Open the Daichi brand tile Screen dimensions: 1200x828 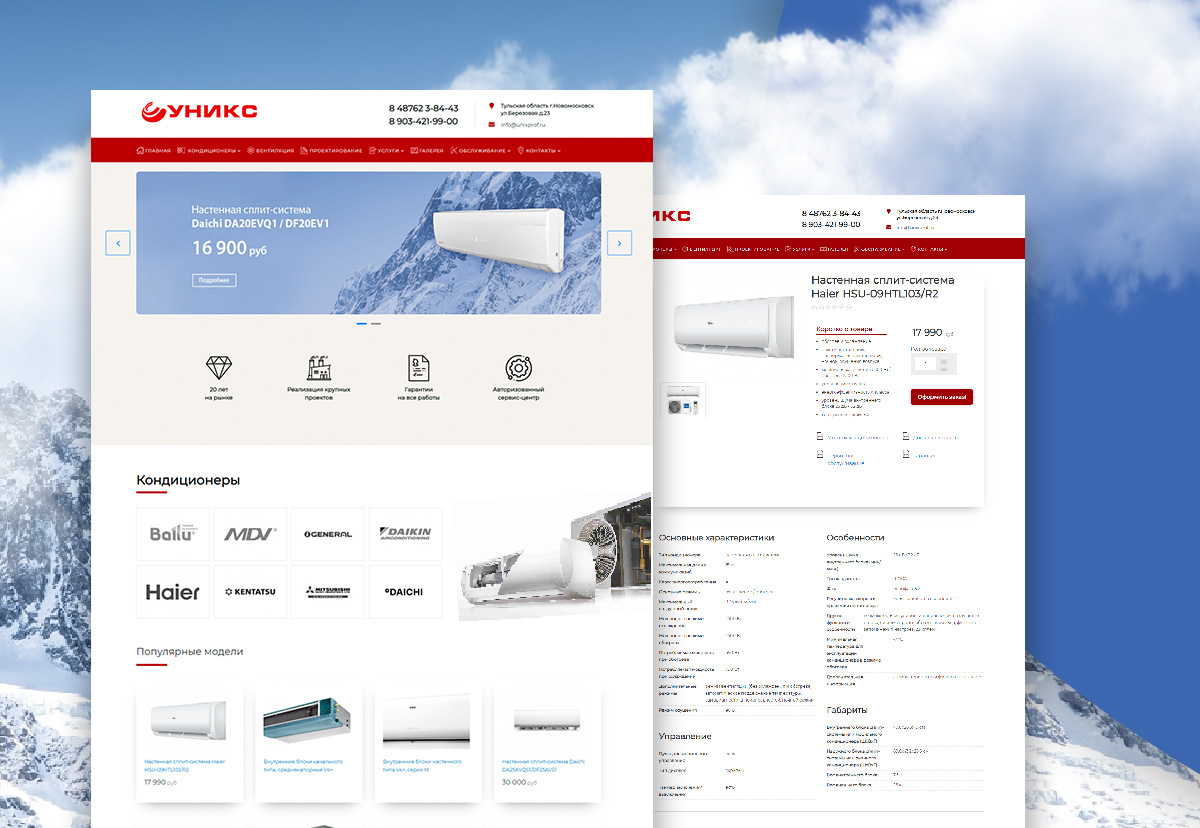(405, 592)
